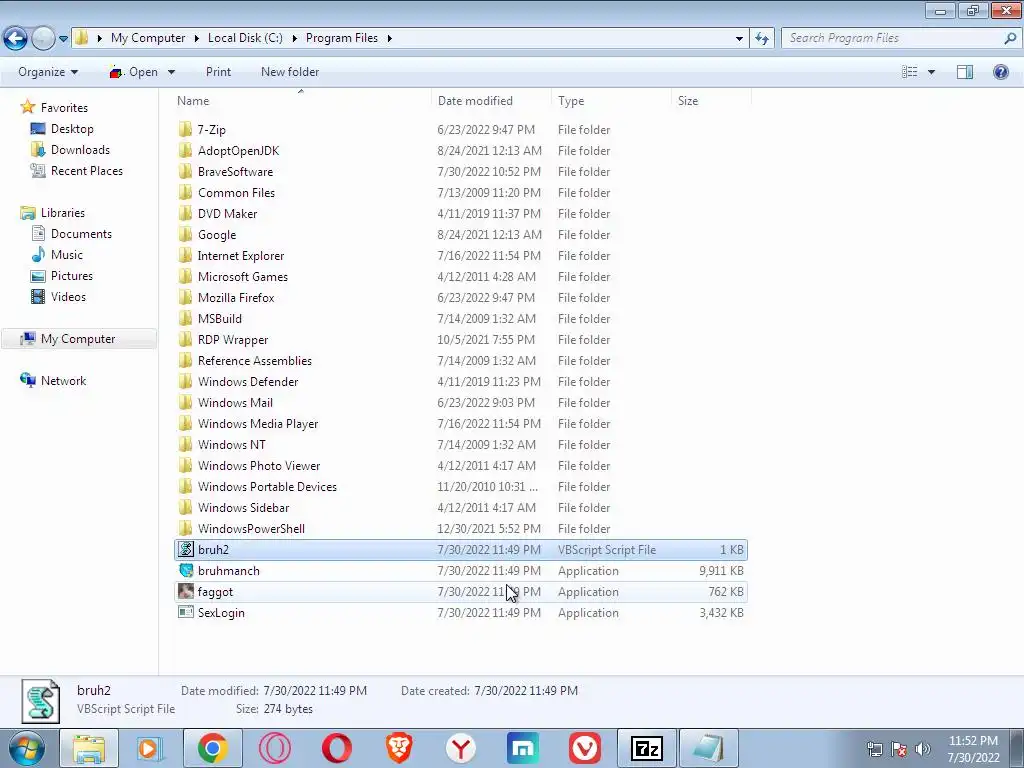Open Downloads in Favorites
This screenshot has height=768, width=1024.
(x=80, y=150)
